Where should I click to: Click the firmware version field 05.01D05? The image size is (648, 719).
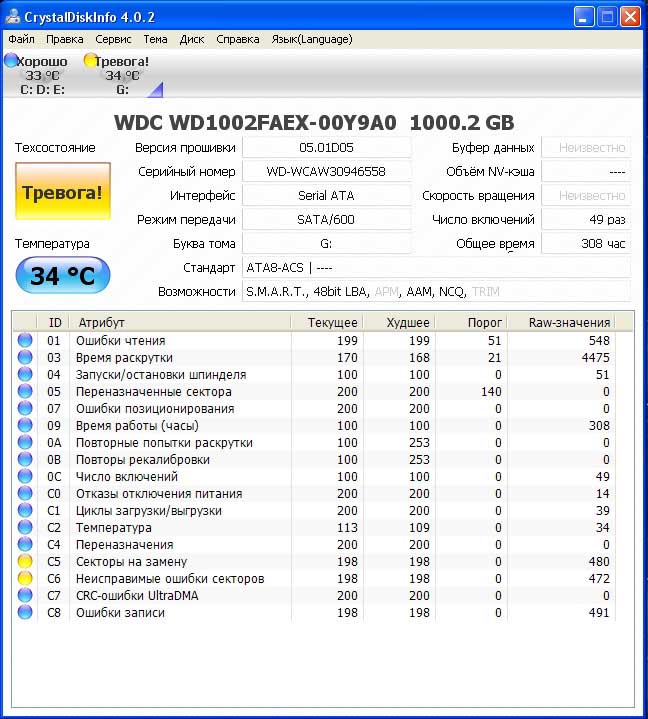click(327, 148)
